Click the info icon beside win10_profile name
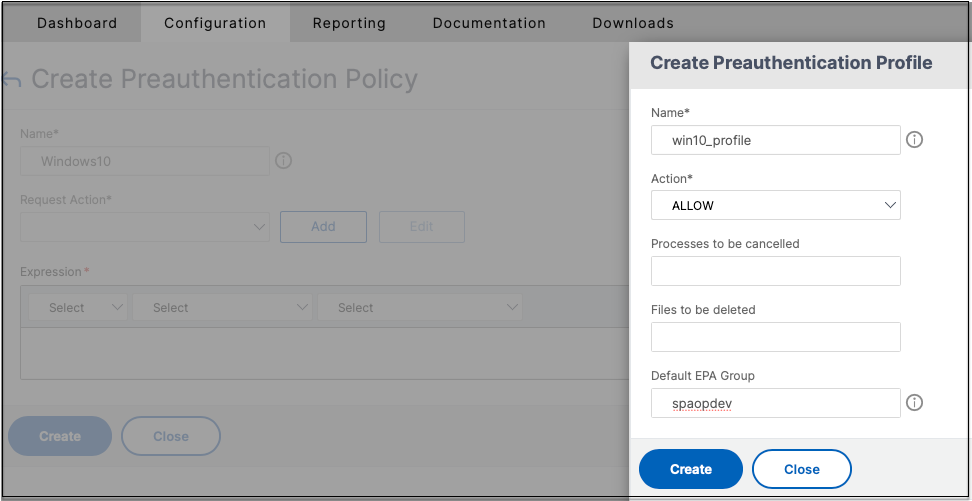This screenshot has width=972, height=501. coord(914,140)
